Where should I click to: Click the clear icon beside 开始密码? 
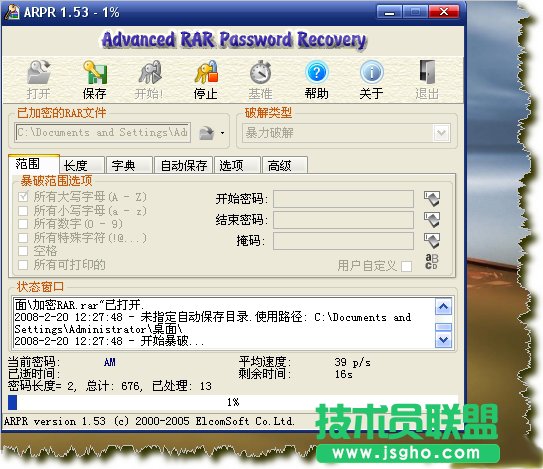pos(432,198)
